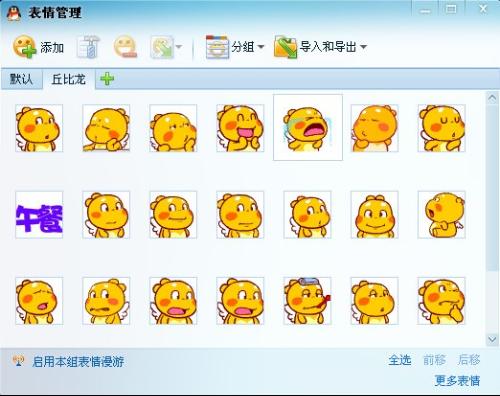The width and height of the screenshot is (500, 396).
Task: Close the 表情管理 window
Action: click(x=483, y=9)
